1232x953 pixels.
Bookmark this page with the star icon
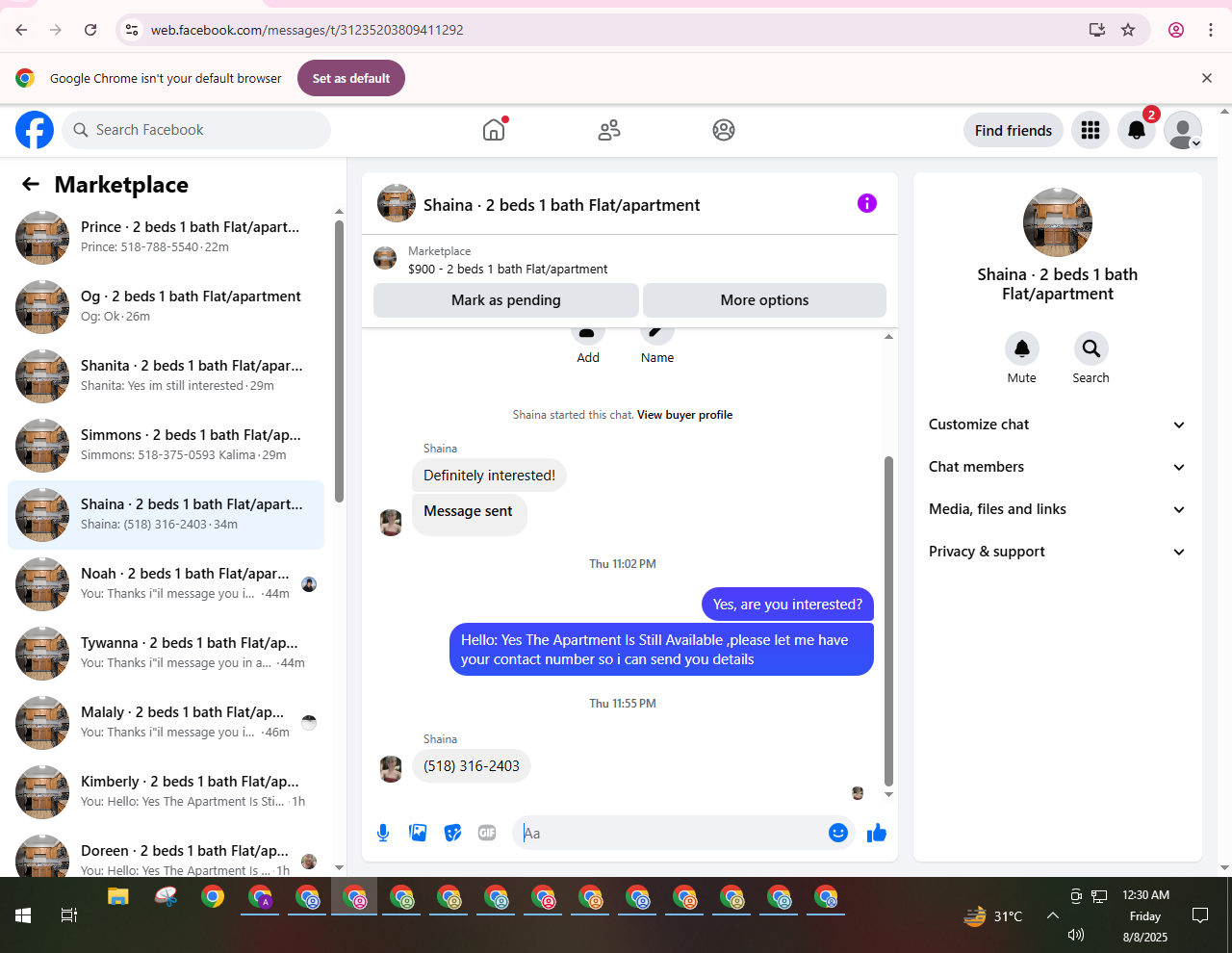[x=1128, y=30]
